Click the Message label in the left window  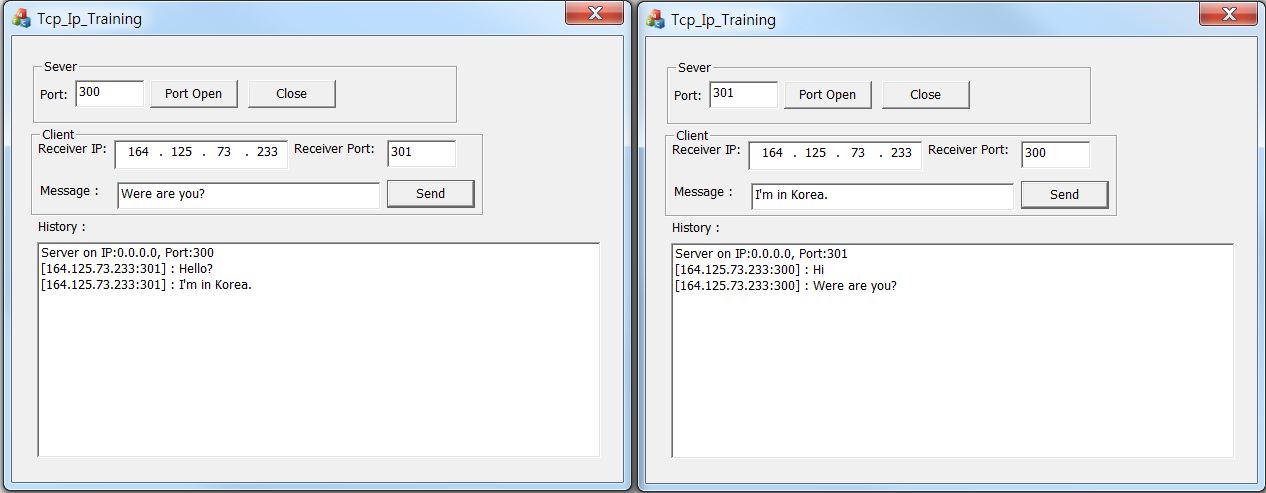coord(69,191)
